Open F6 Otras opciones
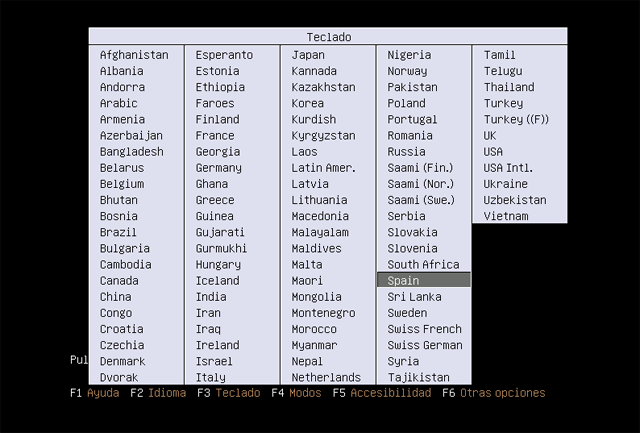Viewport: 640px width, 433px height. (493, 393)
